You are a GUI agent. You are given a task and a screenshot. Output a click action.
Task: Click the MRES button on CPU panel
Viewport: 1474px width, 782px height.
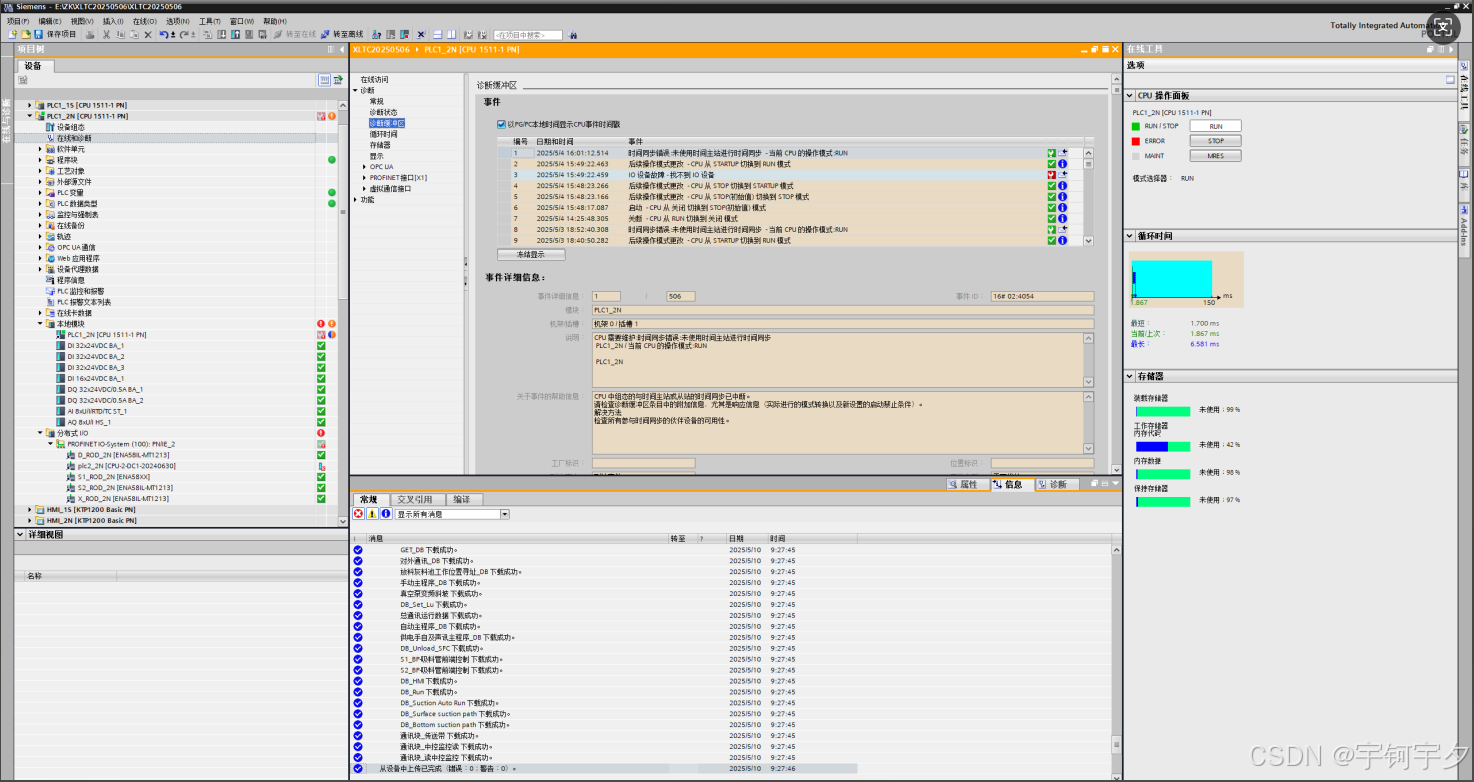[x=1215, y=156]
